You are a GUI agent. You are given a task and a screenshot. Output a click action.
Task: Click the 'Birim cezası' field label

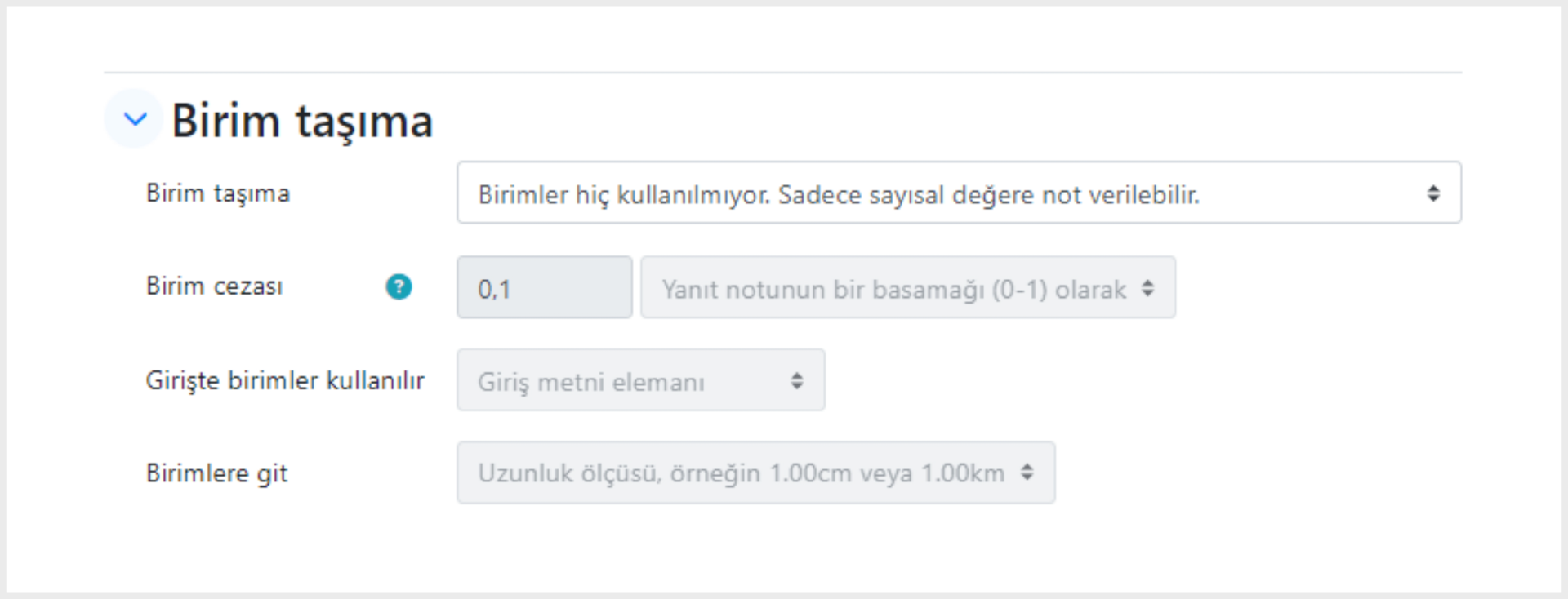(x=215, y=286)
